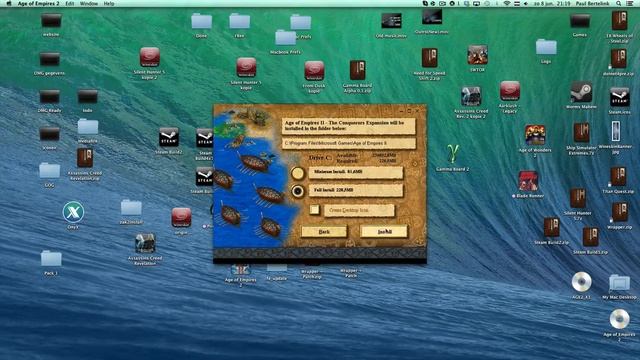
Task: Select the Blade Runner icon
Action: coord(528,181)
